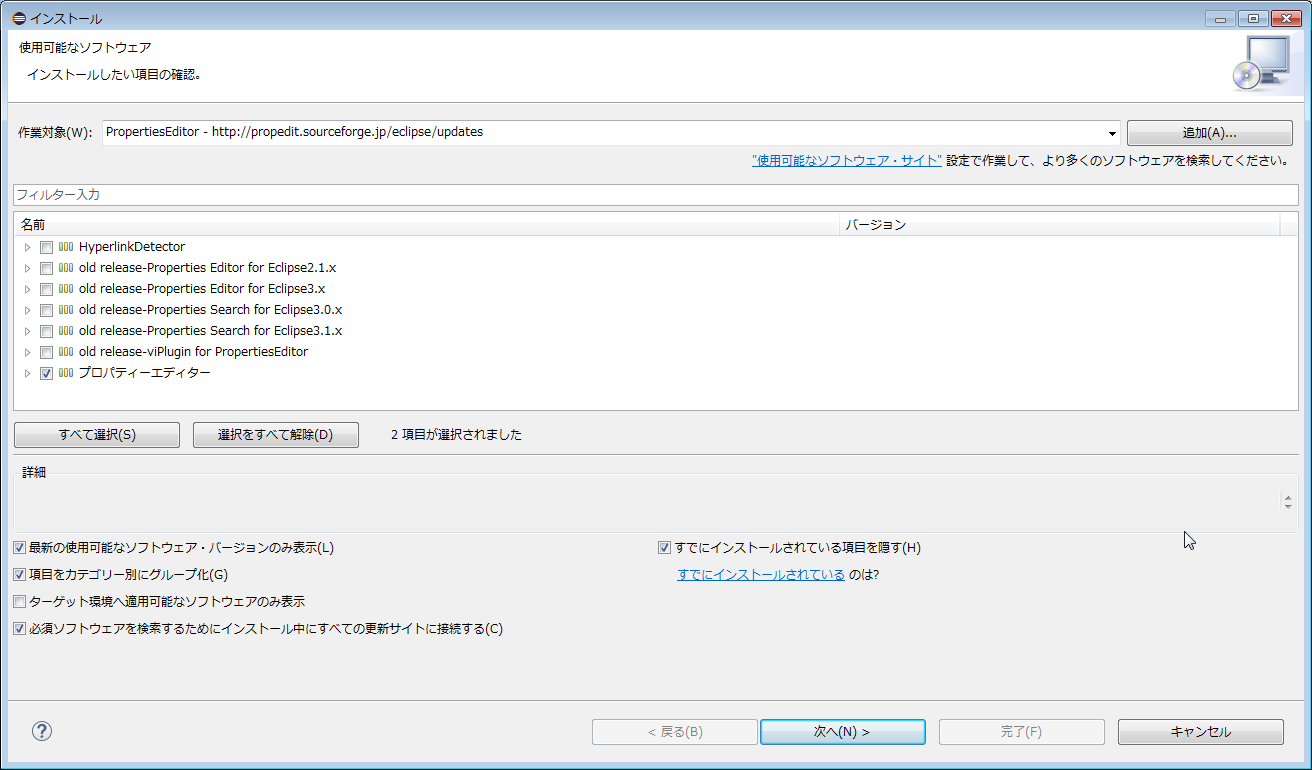Click the category icon beside Properties Search for Eclipse3.0.x
The height and width of the screenshot is (770, 1312).
point(66,310)
